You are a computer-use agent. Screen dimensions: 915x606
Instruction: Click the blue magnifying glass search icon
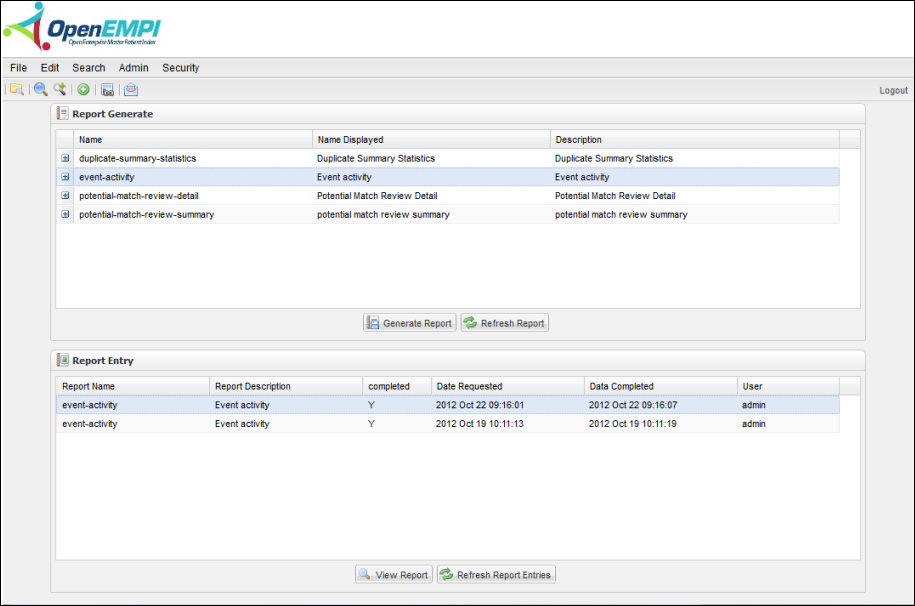coord(40,89)
